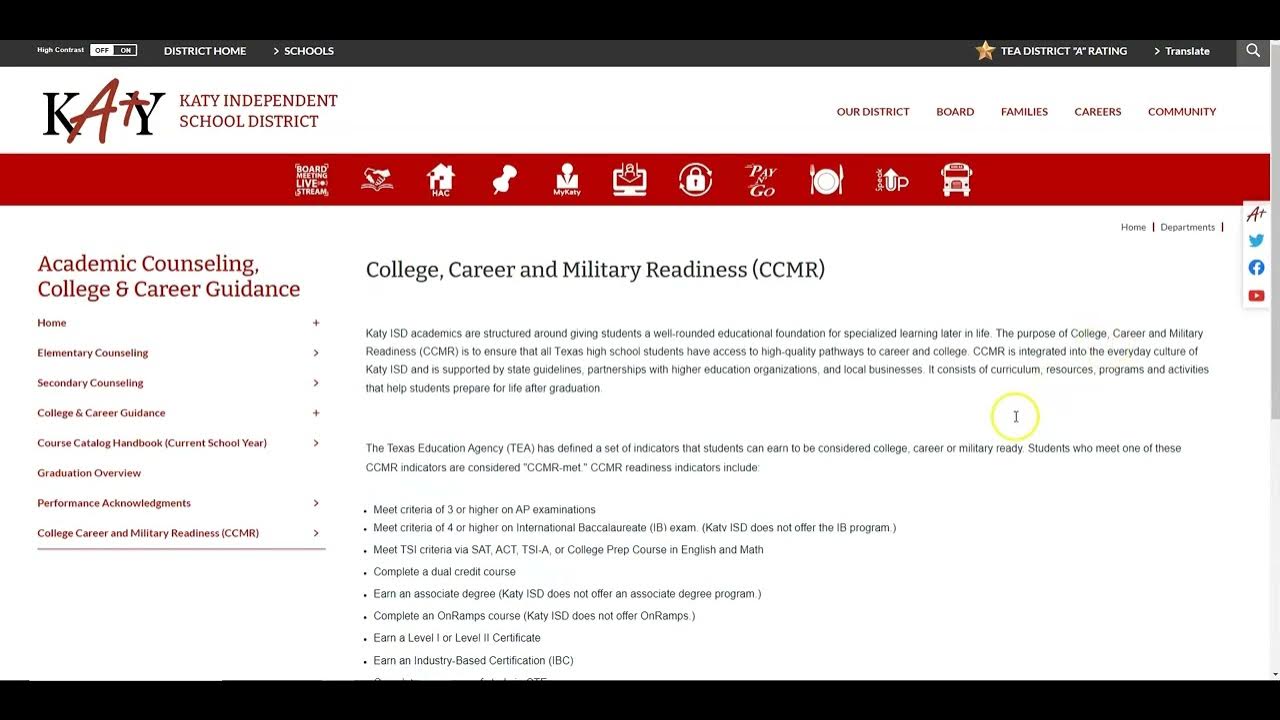Screen dimensions: 1280x720
Task: Click bullet about Meet TSI criteria via SAT
Action: (568, 550)
